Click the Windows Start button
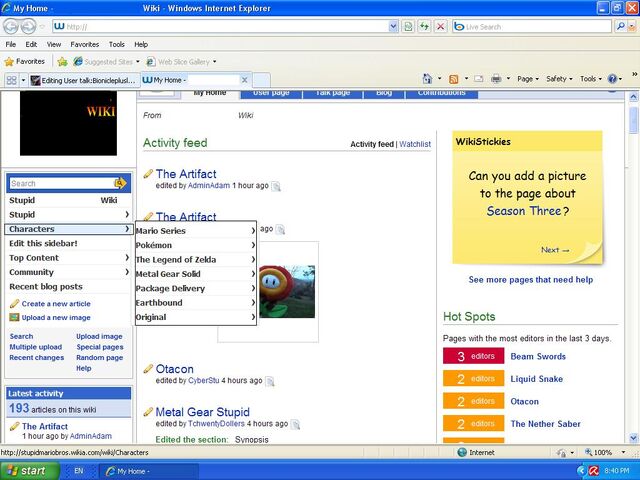Screen dimensions: 640x480 30,471
